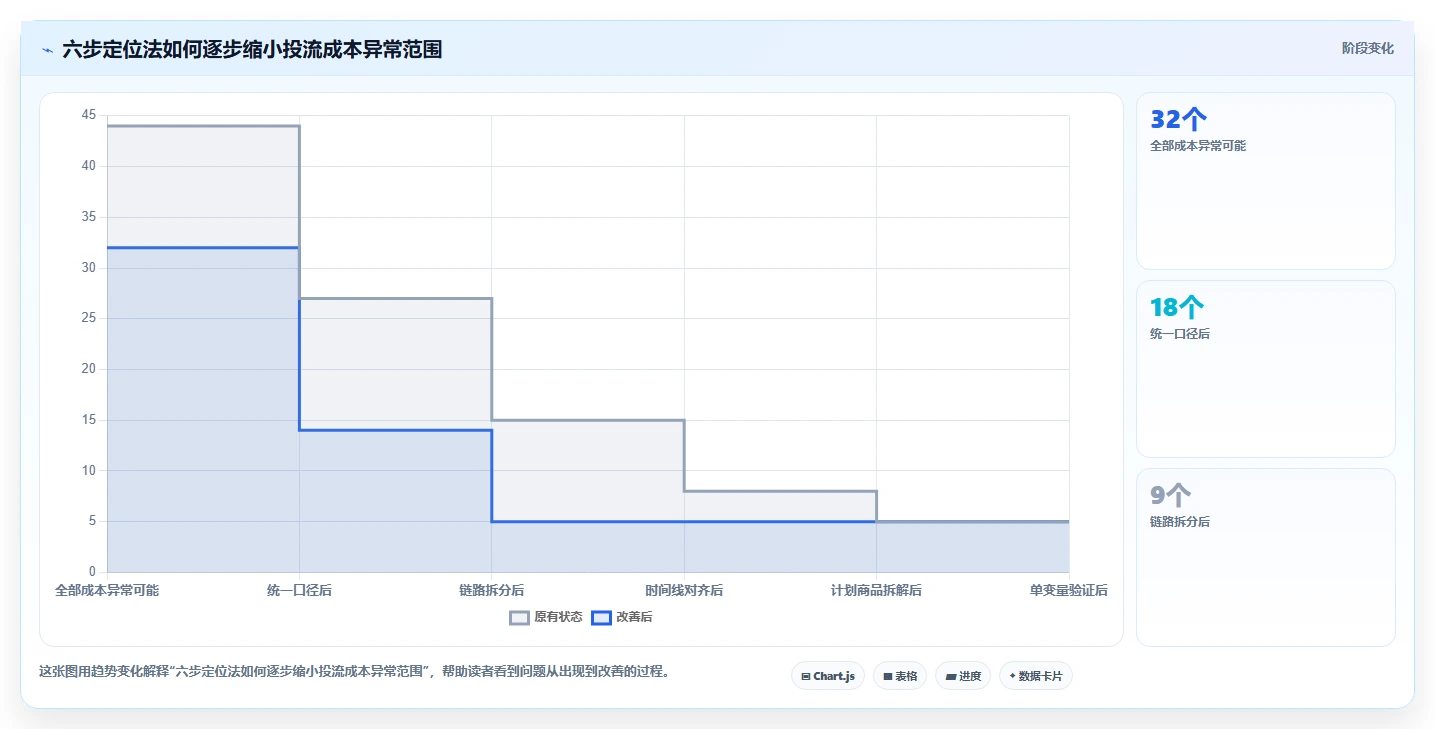Viewport: 1435px width, 729px height.
Task: Click the 统一口径后 x-axis label
Action: 299,591
